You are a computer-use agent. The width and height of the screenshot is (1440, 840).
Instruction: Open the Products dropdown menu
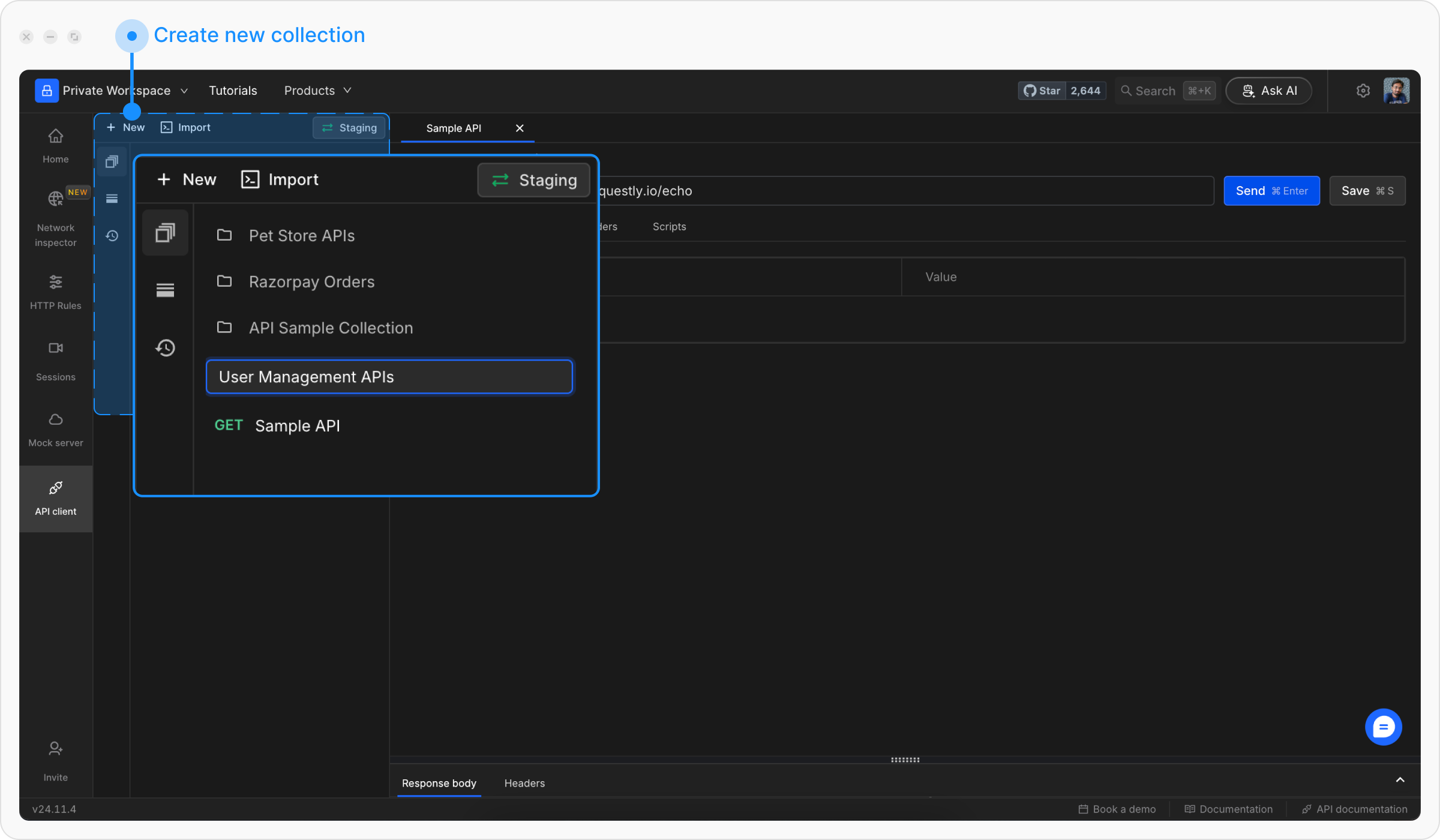pyautogui.click(x=317, y=91)
